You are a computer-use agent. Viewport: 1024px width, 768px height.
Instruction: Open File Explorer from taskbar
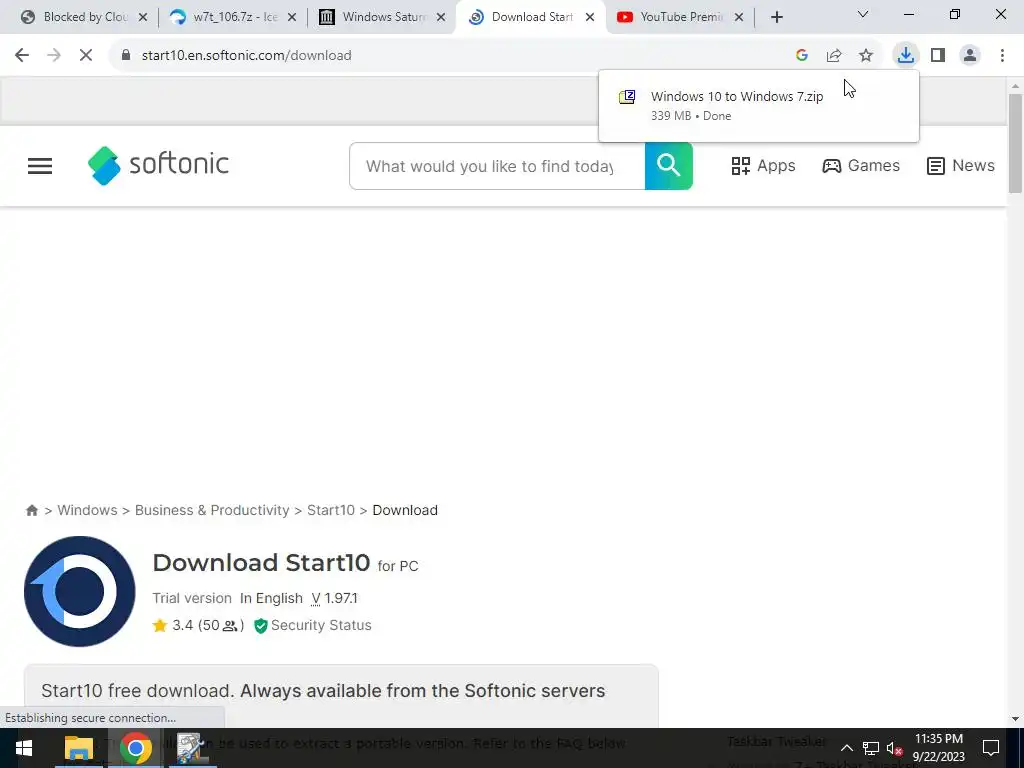(x=79, y=748)
